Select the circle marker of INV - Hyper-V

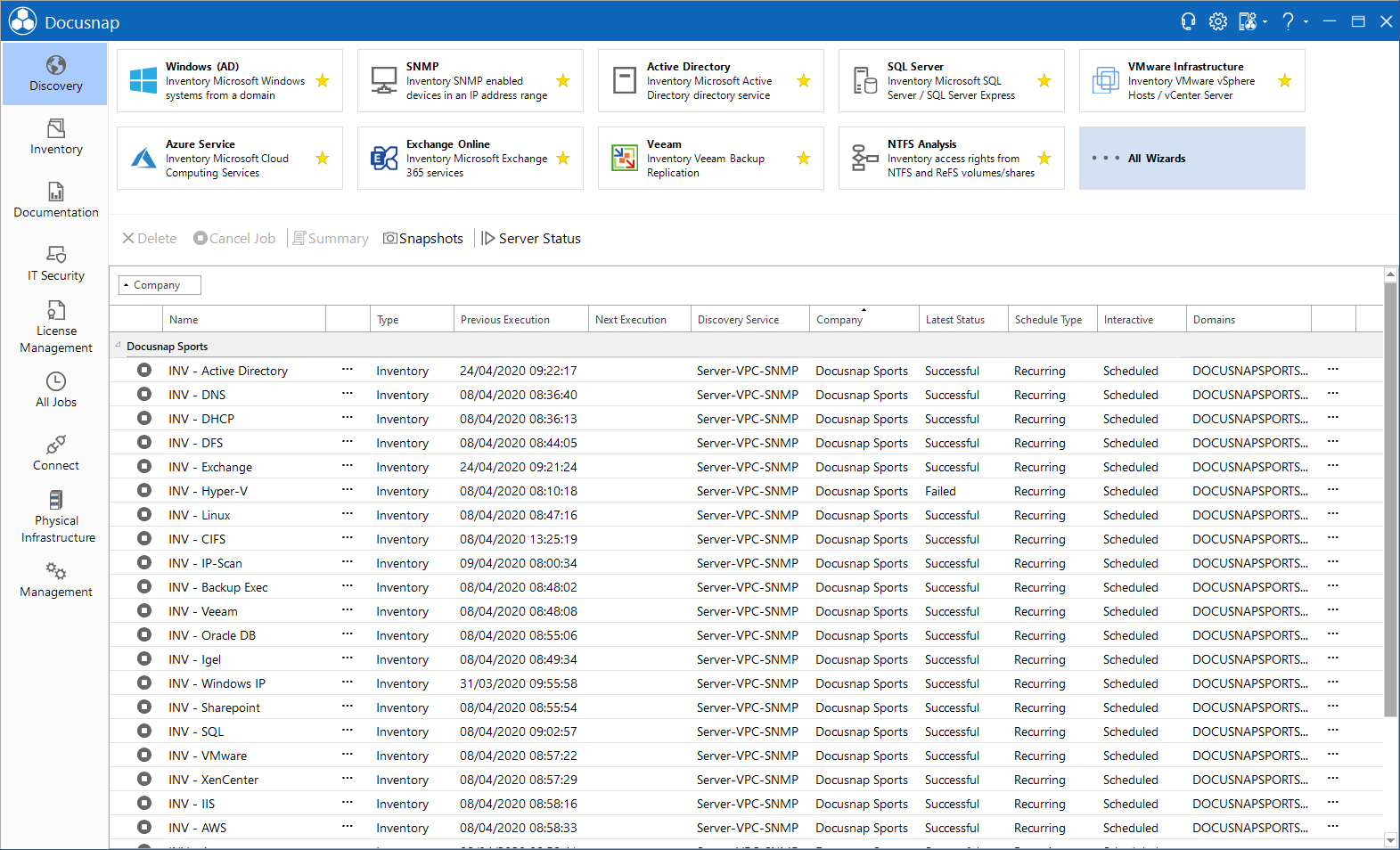click(144, 490)
